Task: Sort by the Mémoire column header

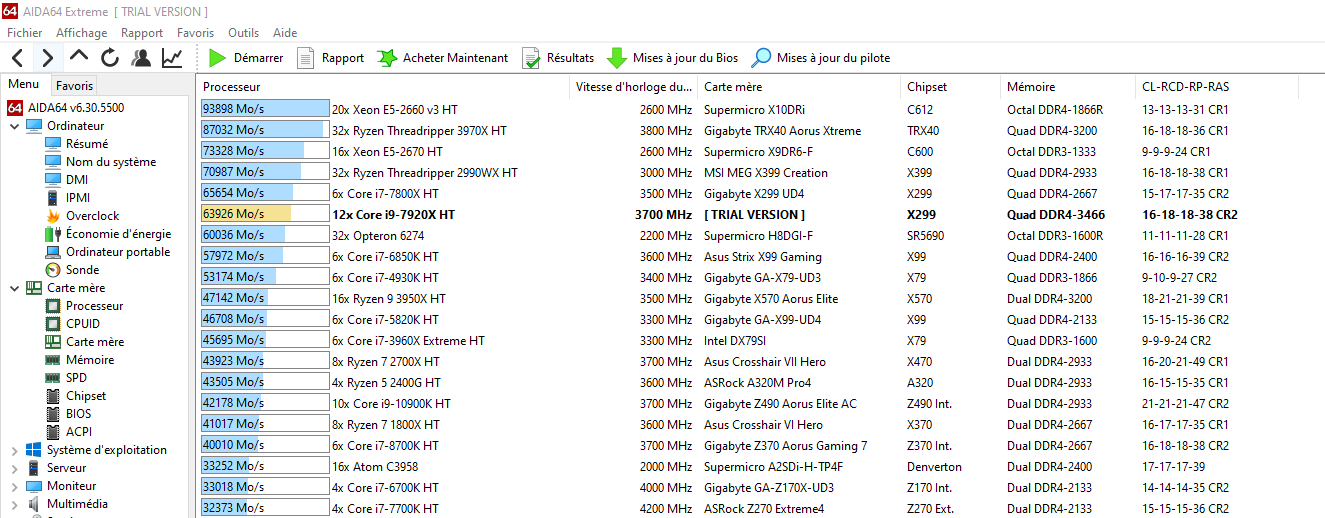Action: [x=1068, y=87]
